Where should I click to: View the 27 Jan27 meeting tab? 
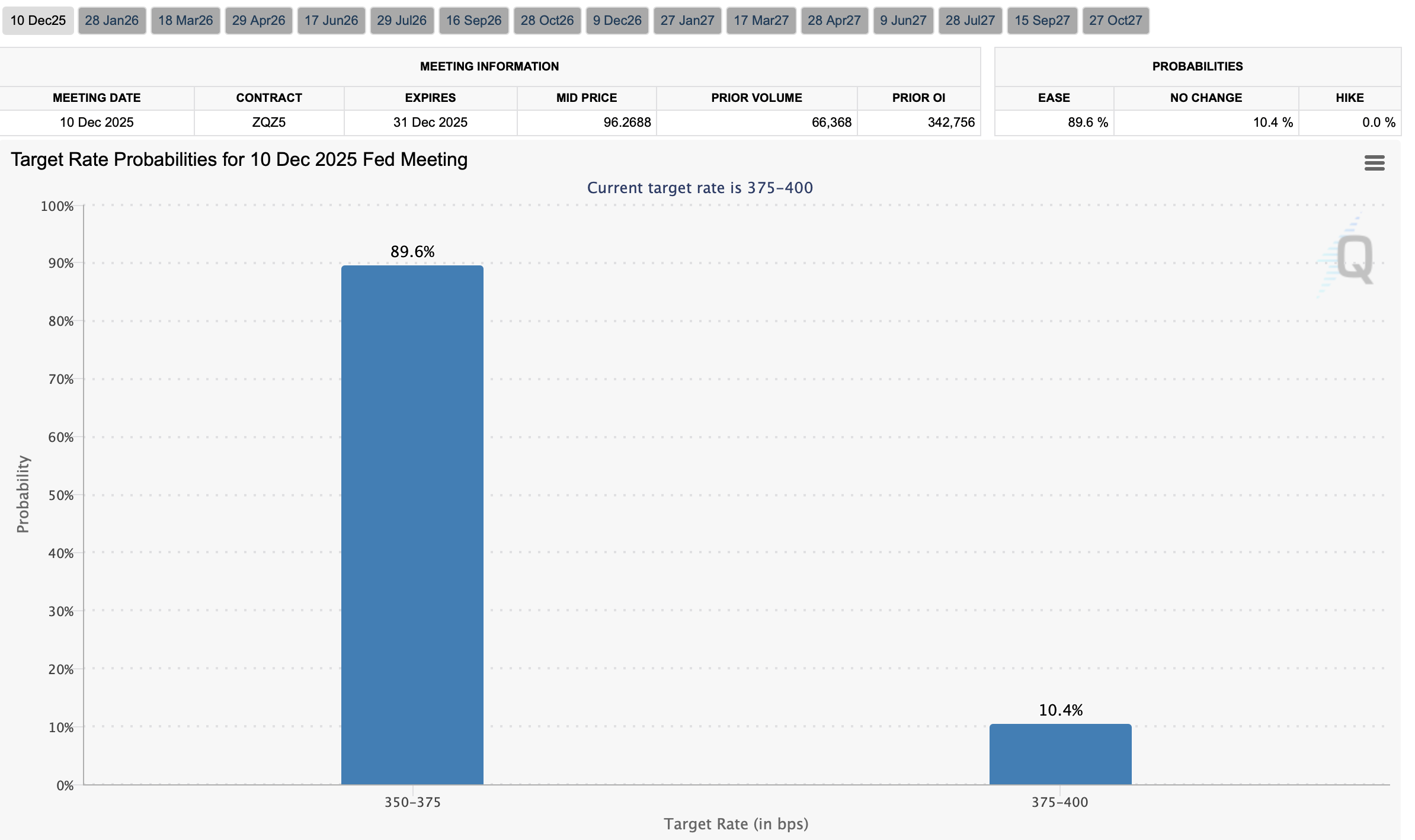687,21
